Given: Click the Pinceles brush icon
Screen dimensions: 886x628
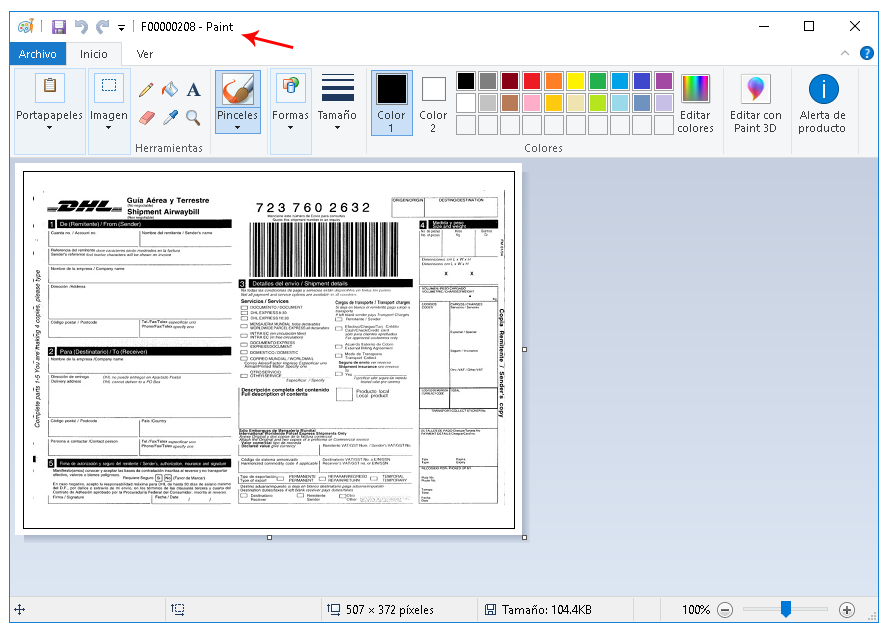Looking at the screenshot, I should point(238,89).
